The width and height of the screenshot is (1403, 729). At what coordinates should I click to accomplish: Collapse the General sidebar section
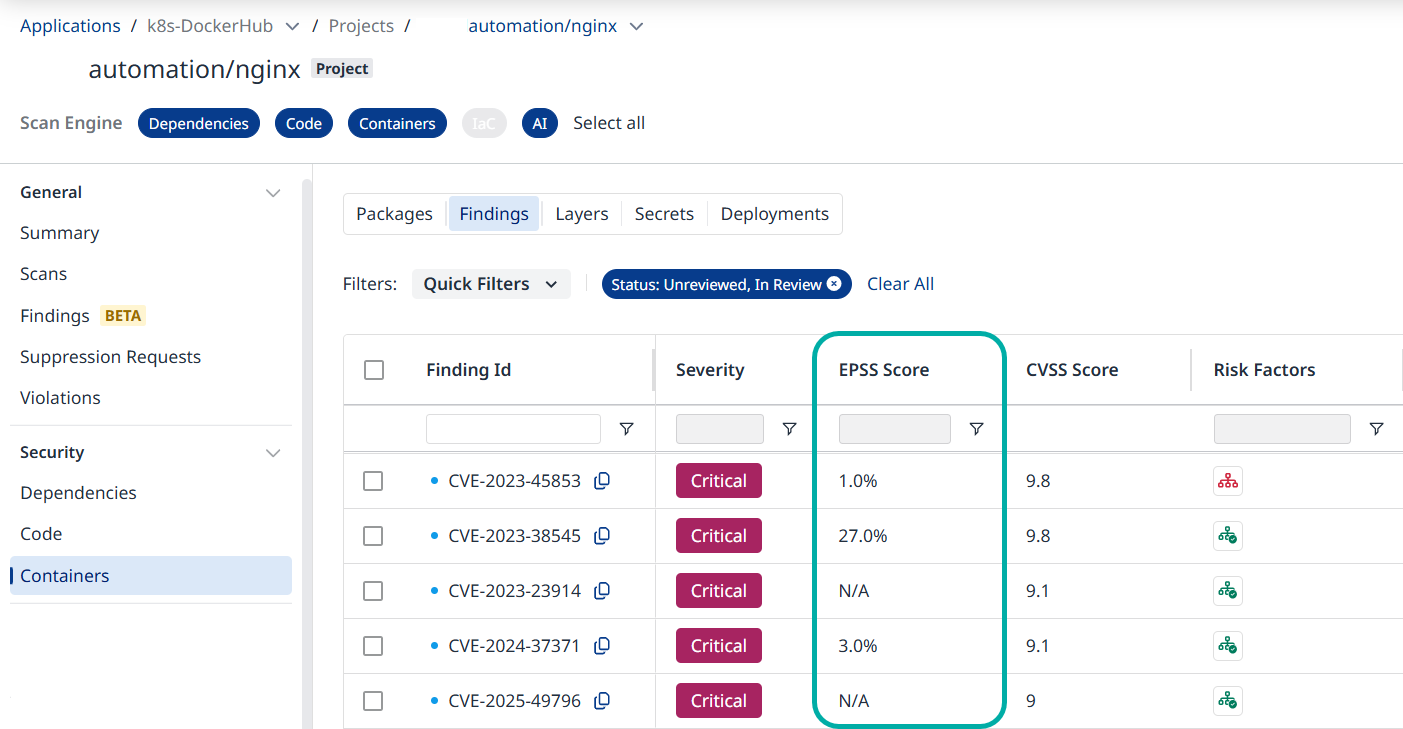(273, 193)
